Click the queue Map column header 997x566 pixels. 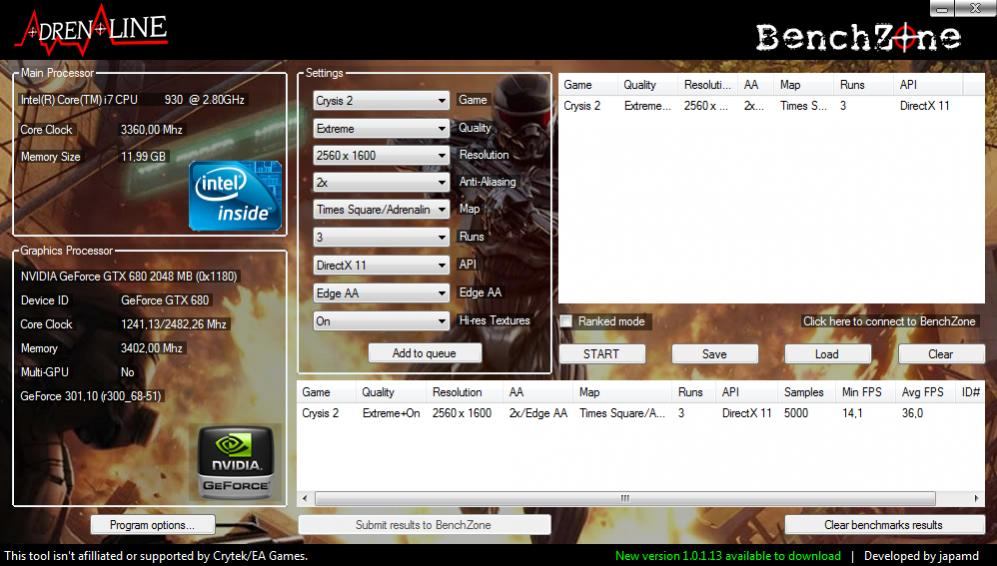(x=804, y=85)
